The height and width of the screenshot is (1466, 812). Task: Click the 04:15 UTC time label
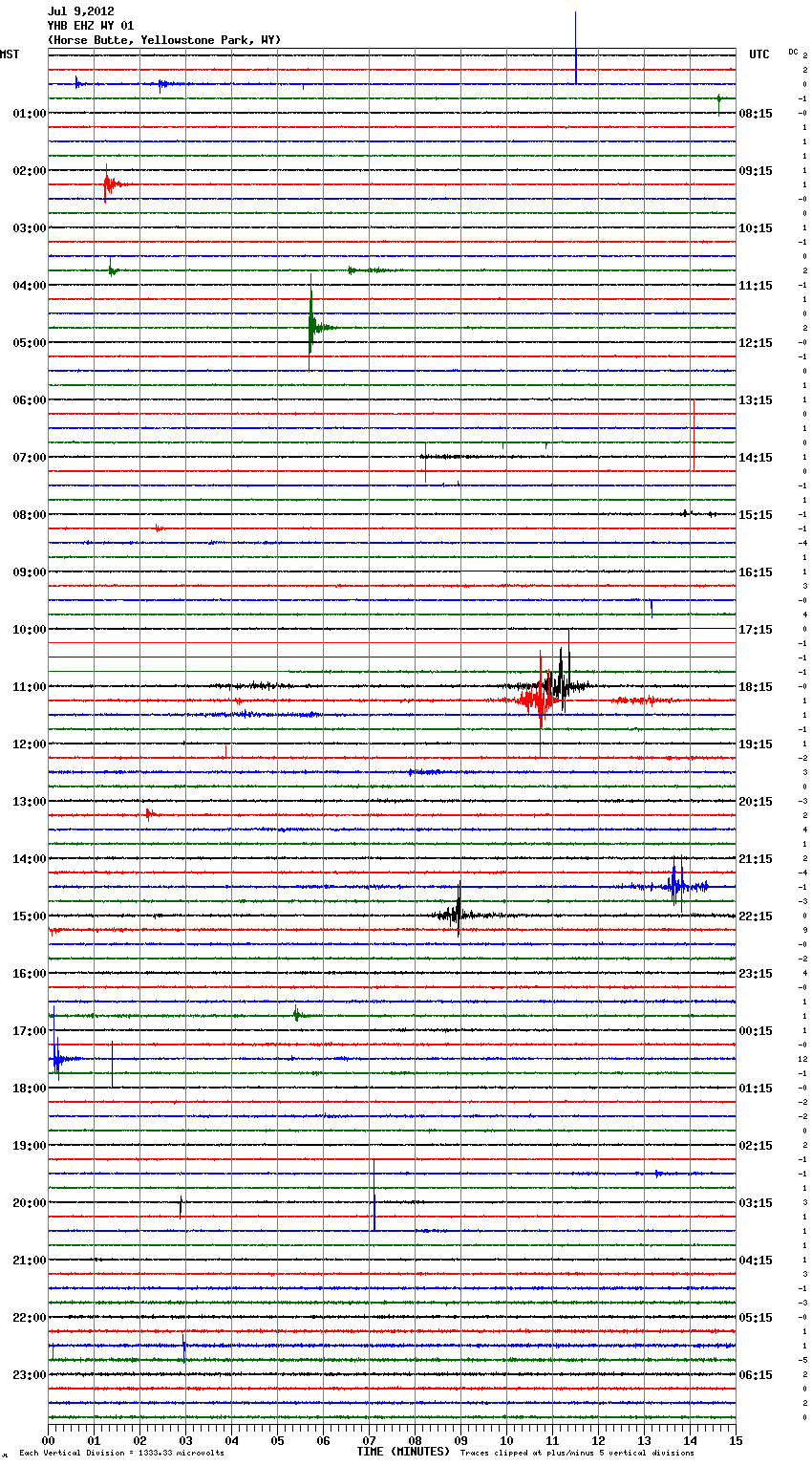pos(756,1261)
